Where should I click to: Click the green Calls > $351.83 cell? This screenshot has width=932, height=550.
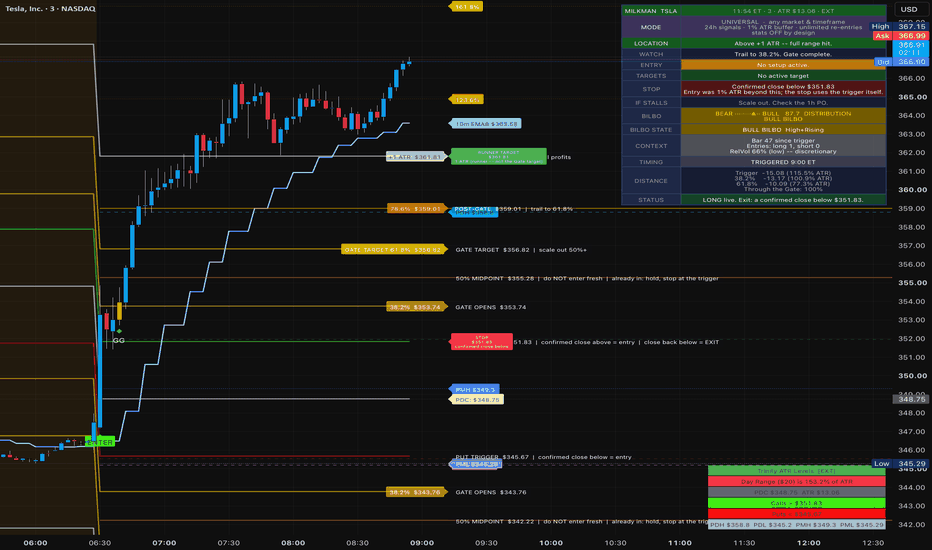tap(796, 503)
